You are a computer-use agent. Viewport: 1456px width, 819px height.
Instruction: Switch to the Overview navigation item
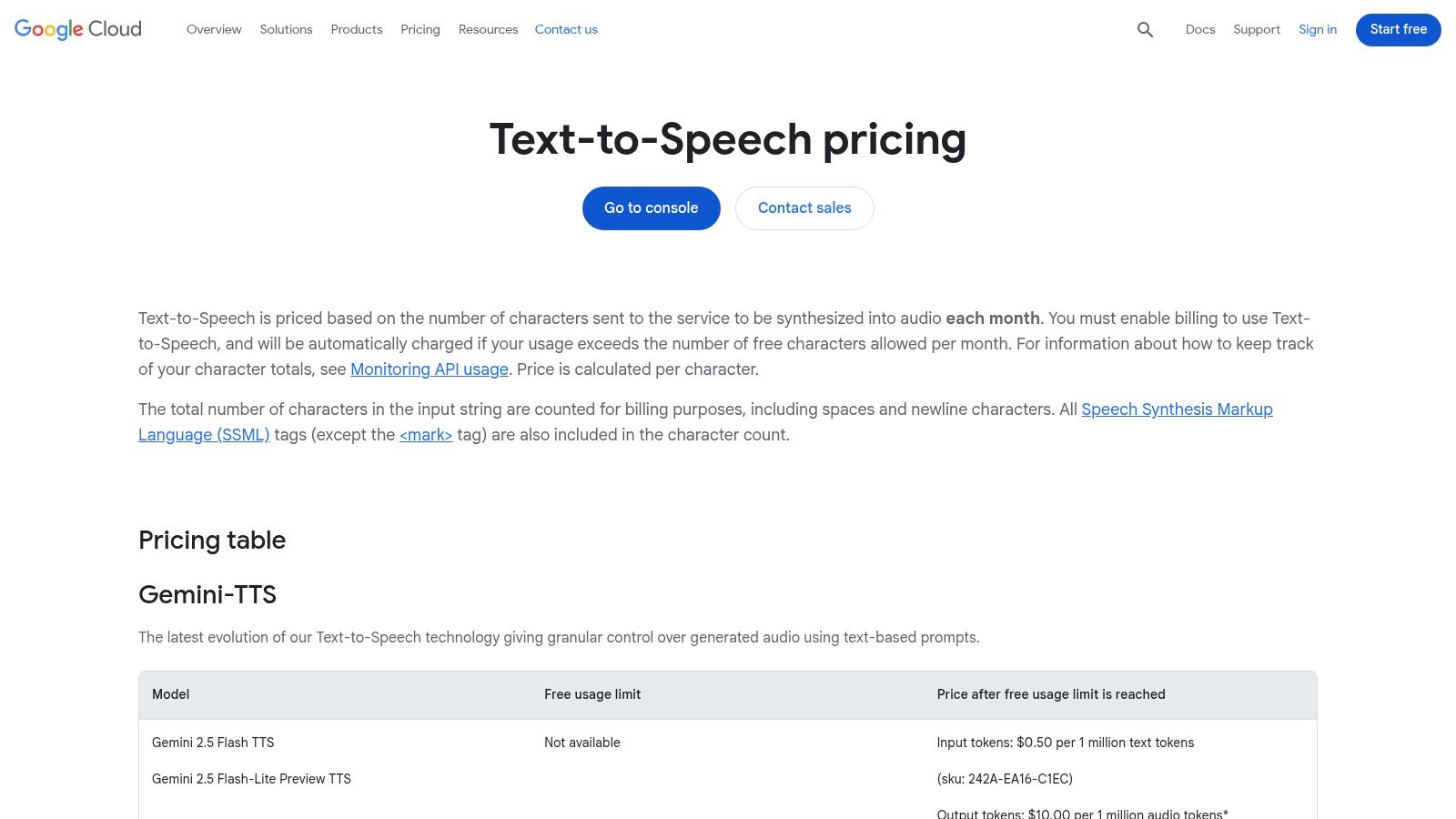[214, 29]
